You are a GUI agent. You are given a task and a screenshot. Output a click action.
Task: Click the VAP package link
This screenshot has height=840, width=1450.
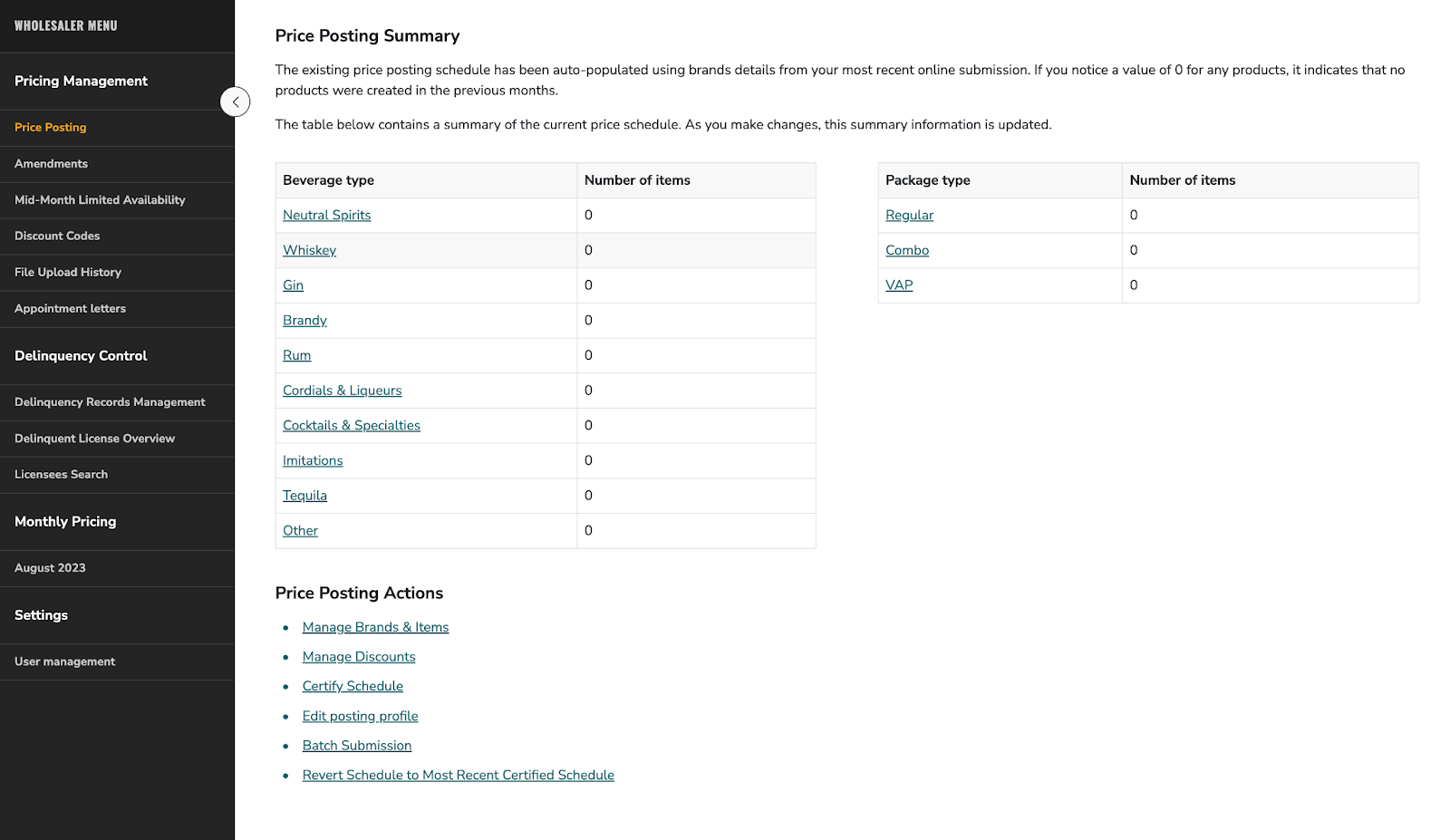[x=899, y=285]
